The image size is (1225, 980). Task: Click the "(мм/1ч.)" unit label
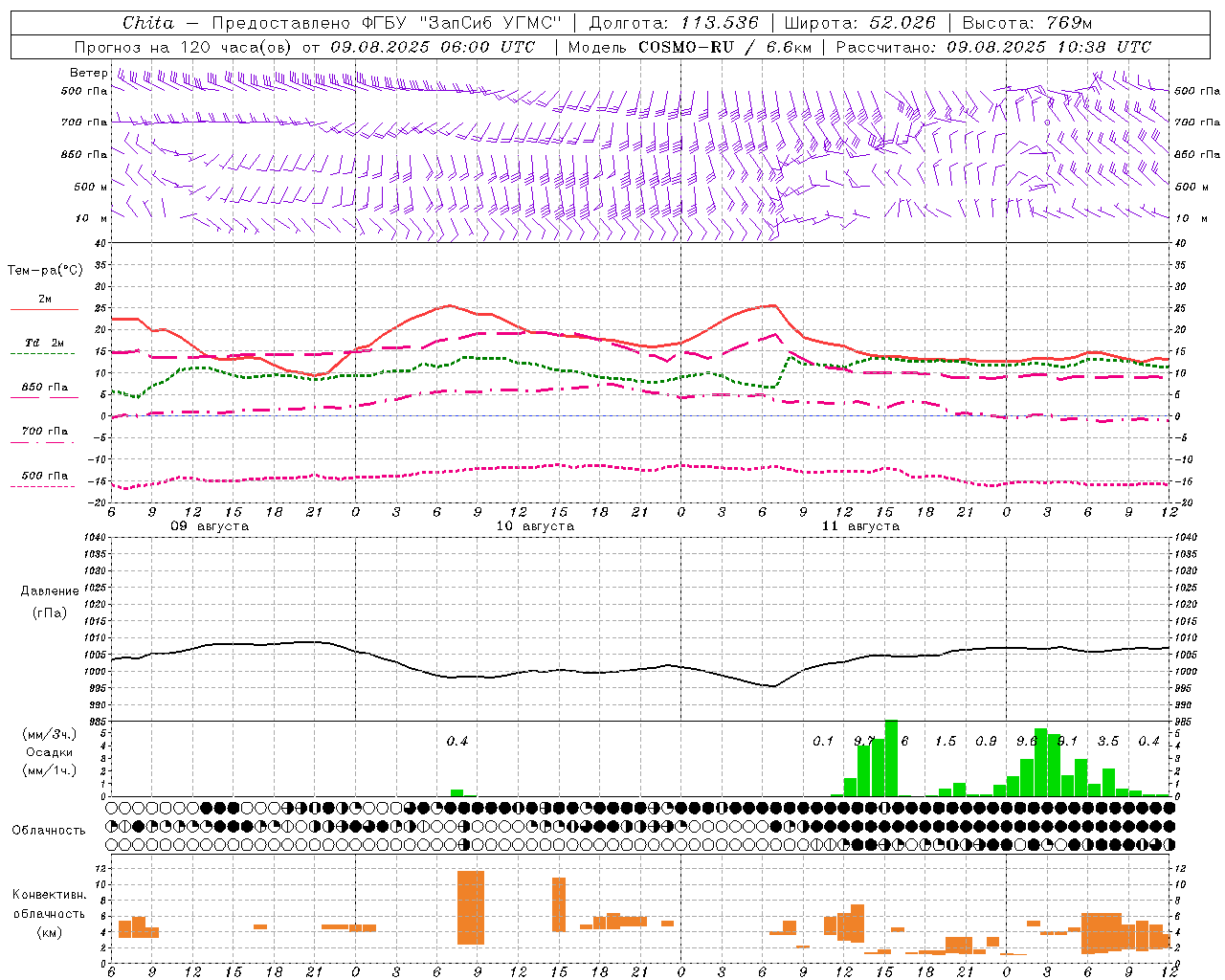(50, 769)
